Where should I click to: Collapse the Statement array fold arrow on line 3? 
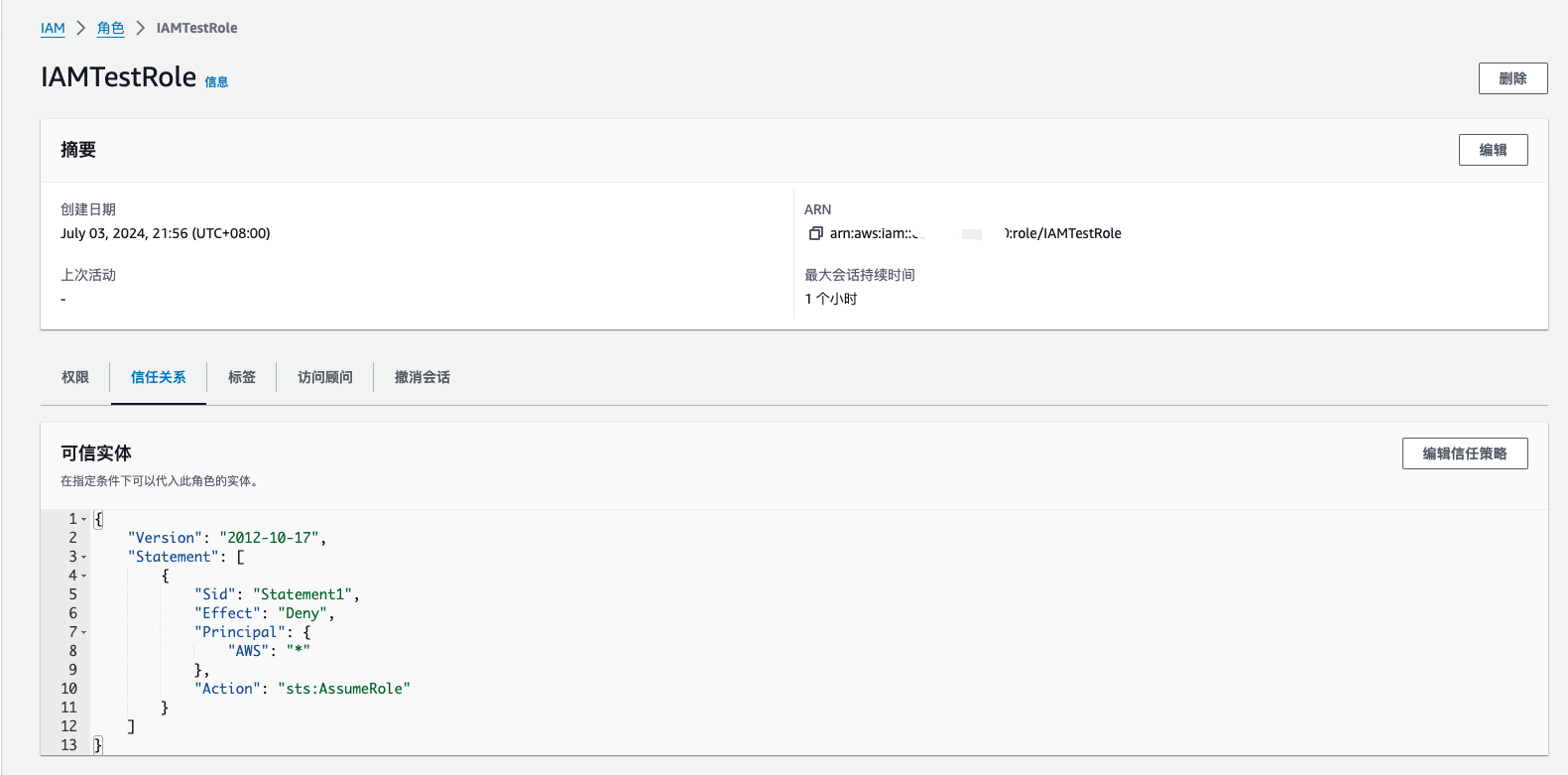coord(84,557)
